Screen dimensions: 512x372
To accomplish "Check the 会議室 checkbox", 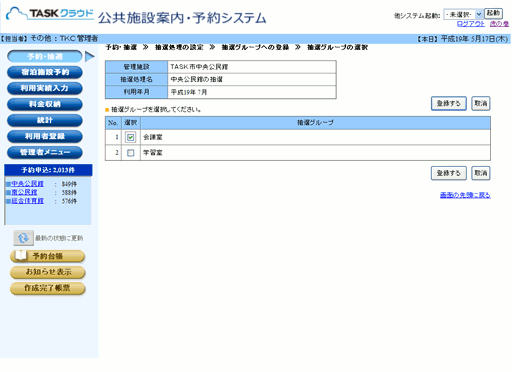I will tap(131, 137).
